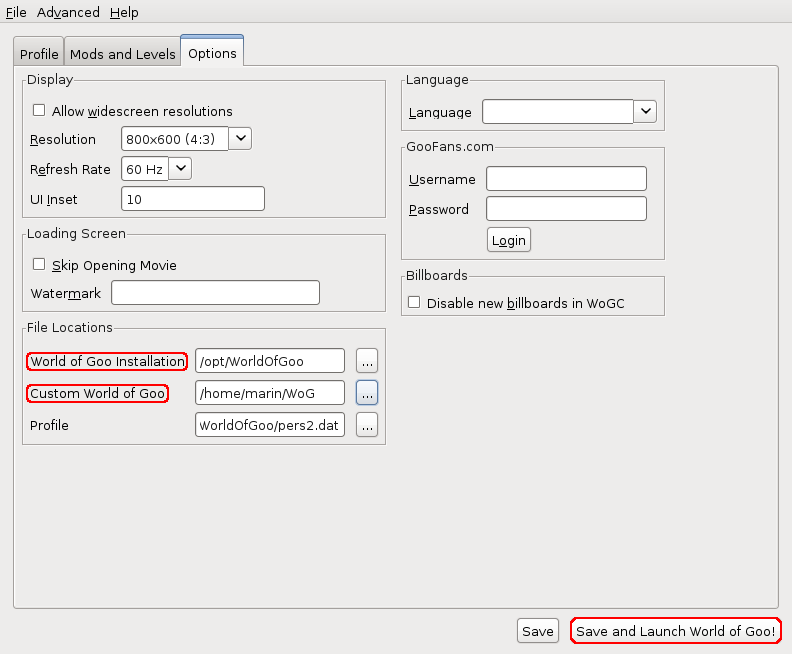Image resolution: width=792 pixels, height=654 pixels.
Task: Focus the Watermark text field
Action: [215, 293]
